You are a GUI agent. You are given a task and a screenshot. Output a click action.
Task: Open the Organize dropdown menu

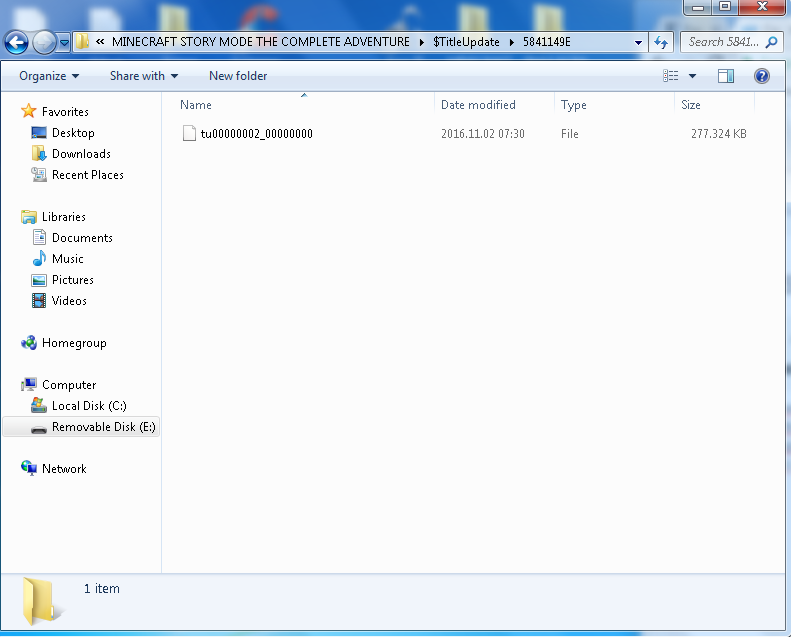coord(48,76)
